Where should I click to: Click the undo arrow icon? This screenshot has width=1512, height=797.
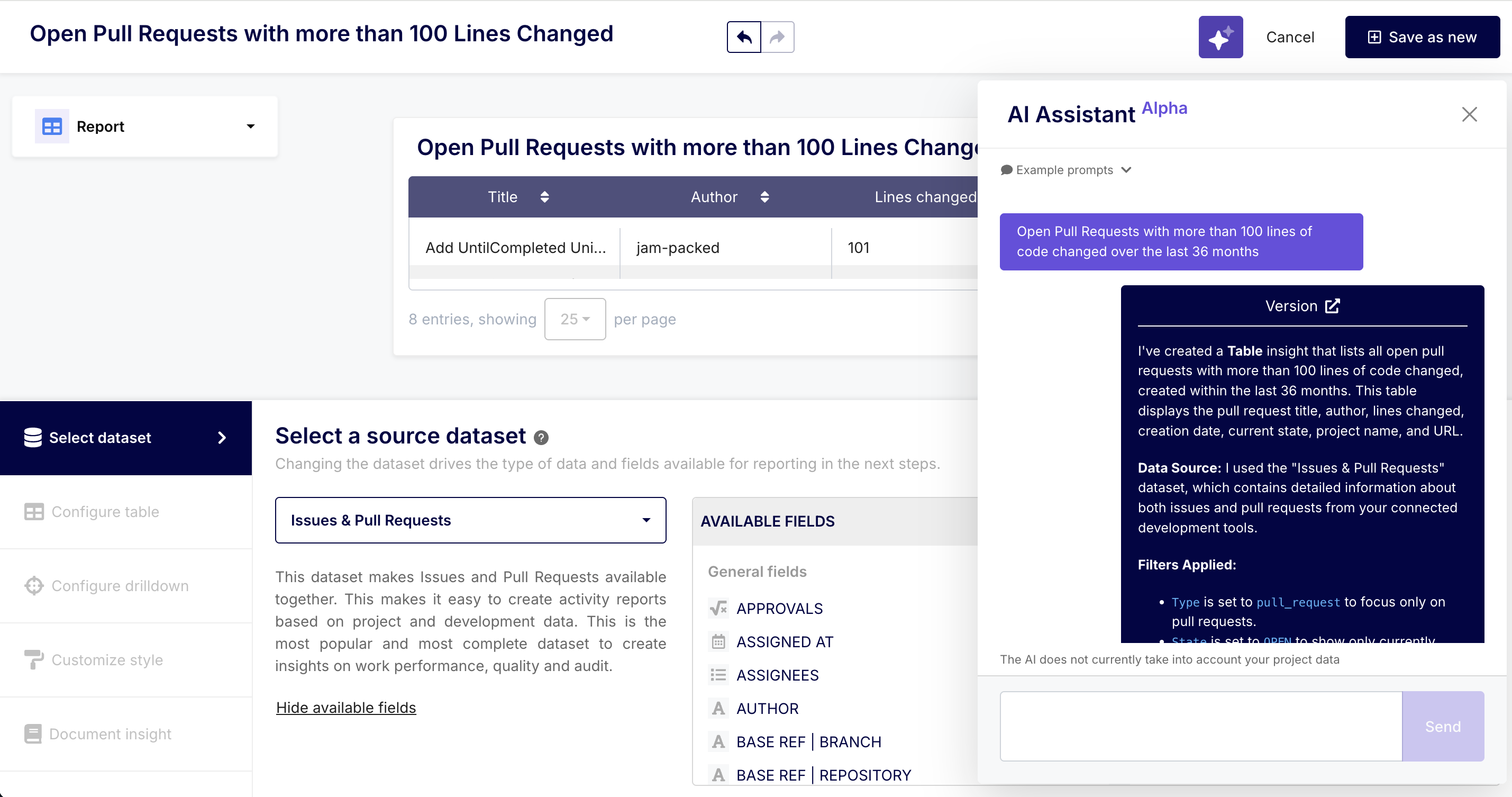click(x=744, y=37)
